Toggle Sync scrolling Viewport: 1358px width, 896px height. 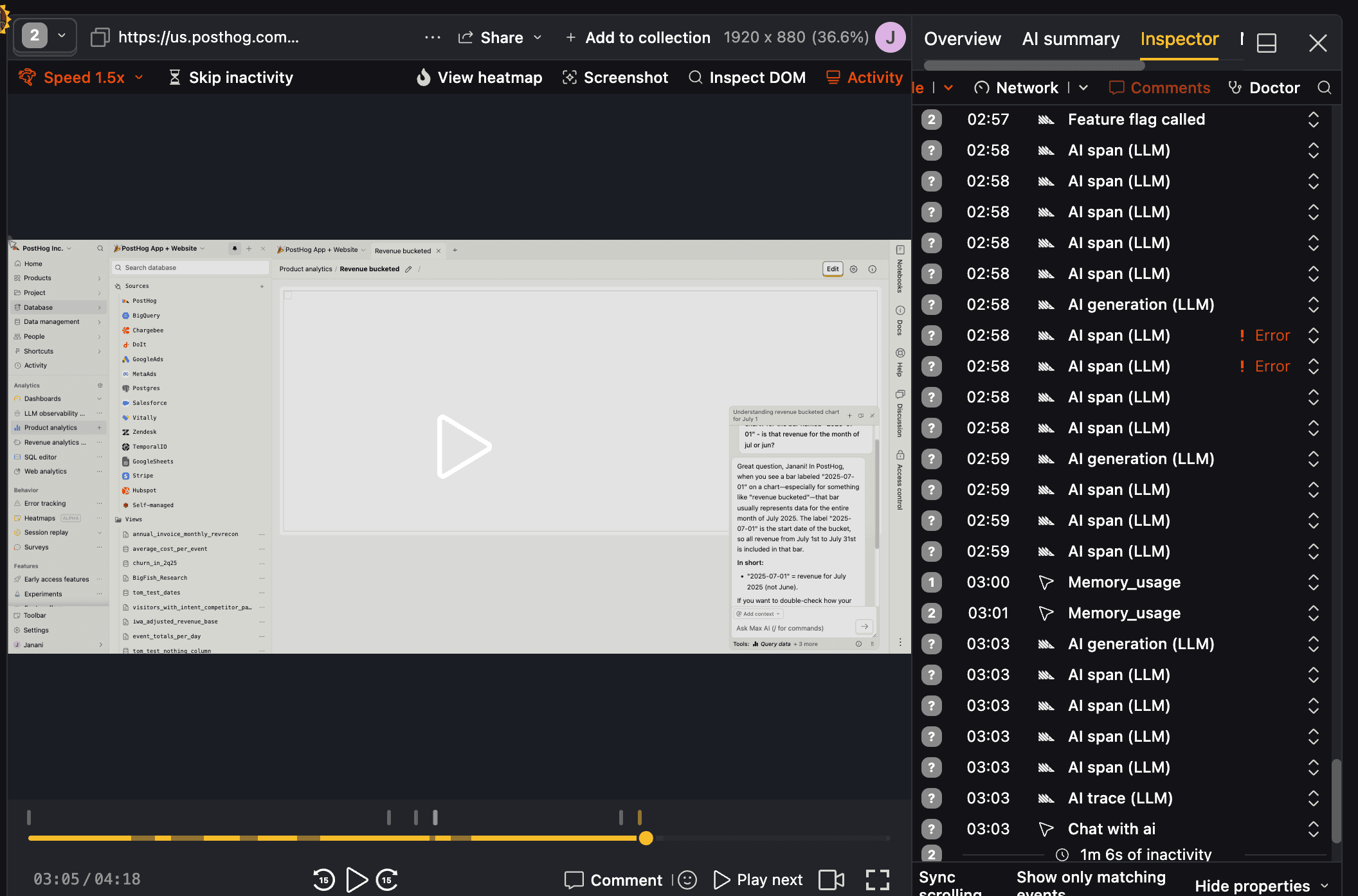tap(950, 883)
